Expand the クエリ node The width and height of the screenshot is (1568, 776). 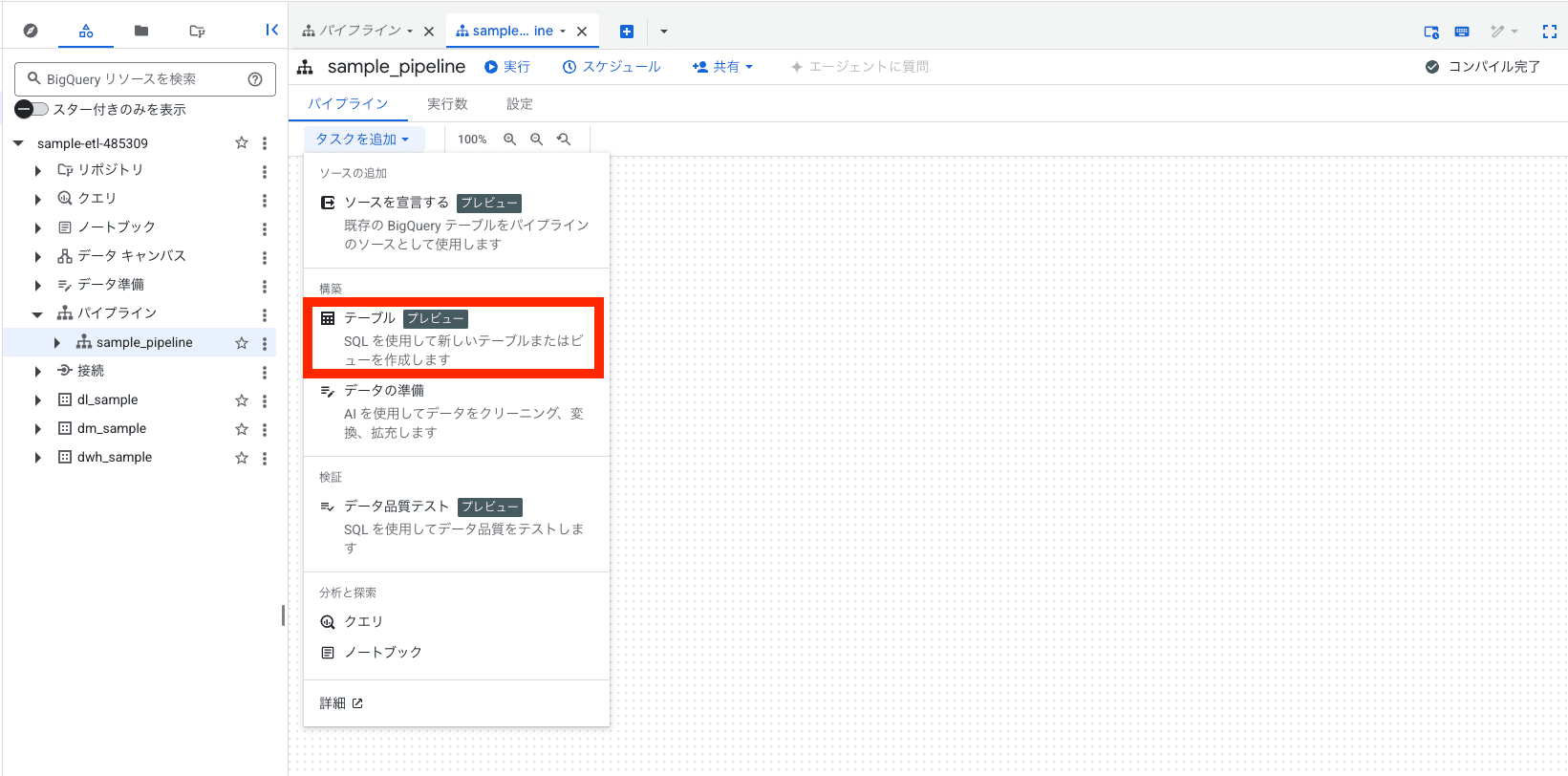pyautogui.click(x=37, y=200)
